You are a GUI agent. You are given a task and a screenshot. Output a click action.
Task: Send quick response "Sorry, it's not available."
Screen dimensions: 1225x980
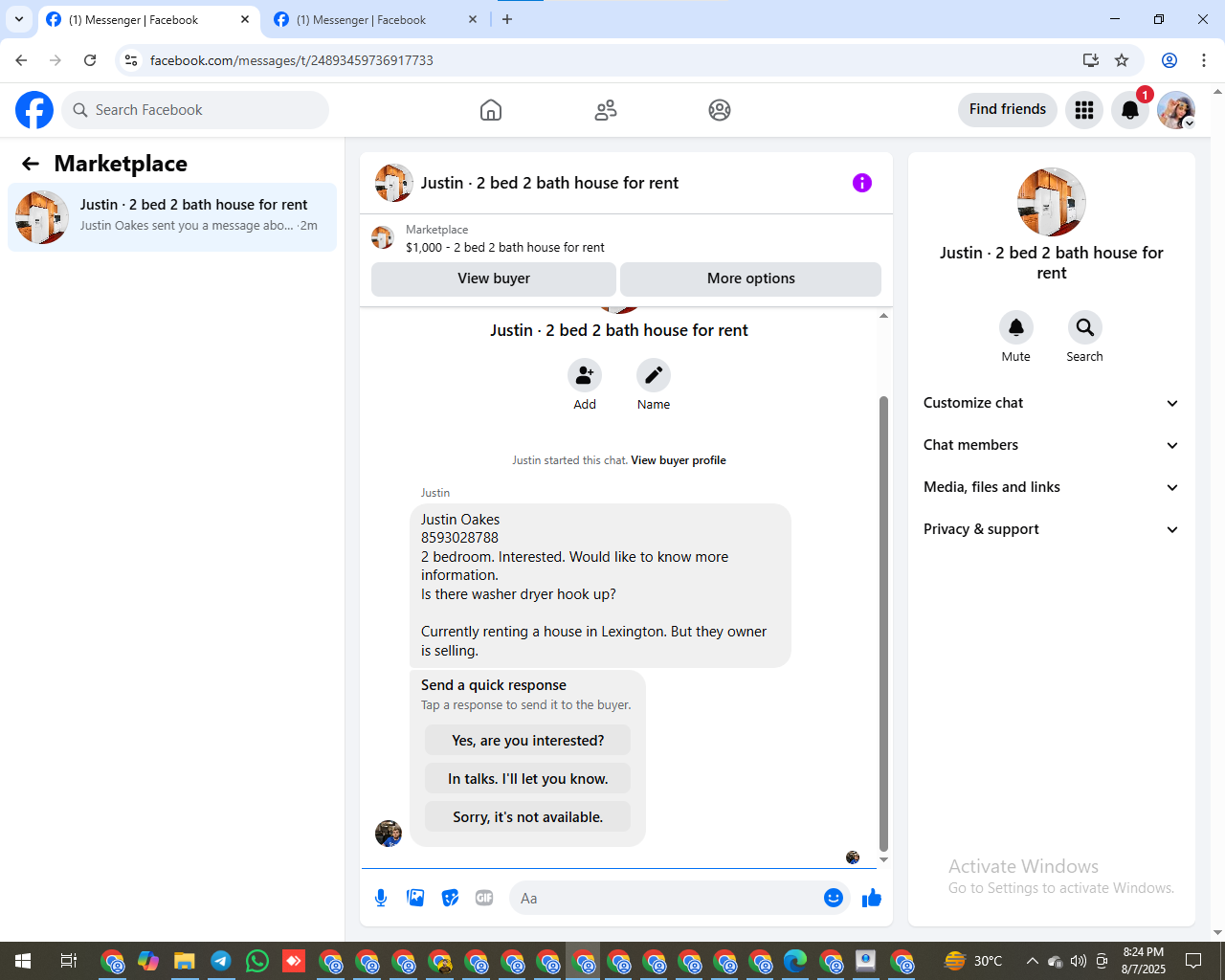tap(528, 817)
